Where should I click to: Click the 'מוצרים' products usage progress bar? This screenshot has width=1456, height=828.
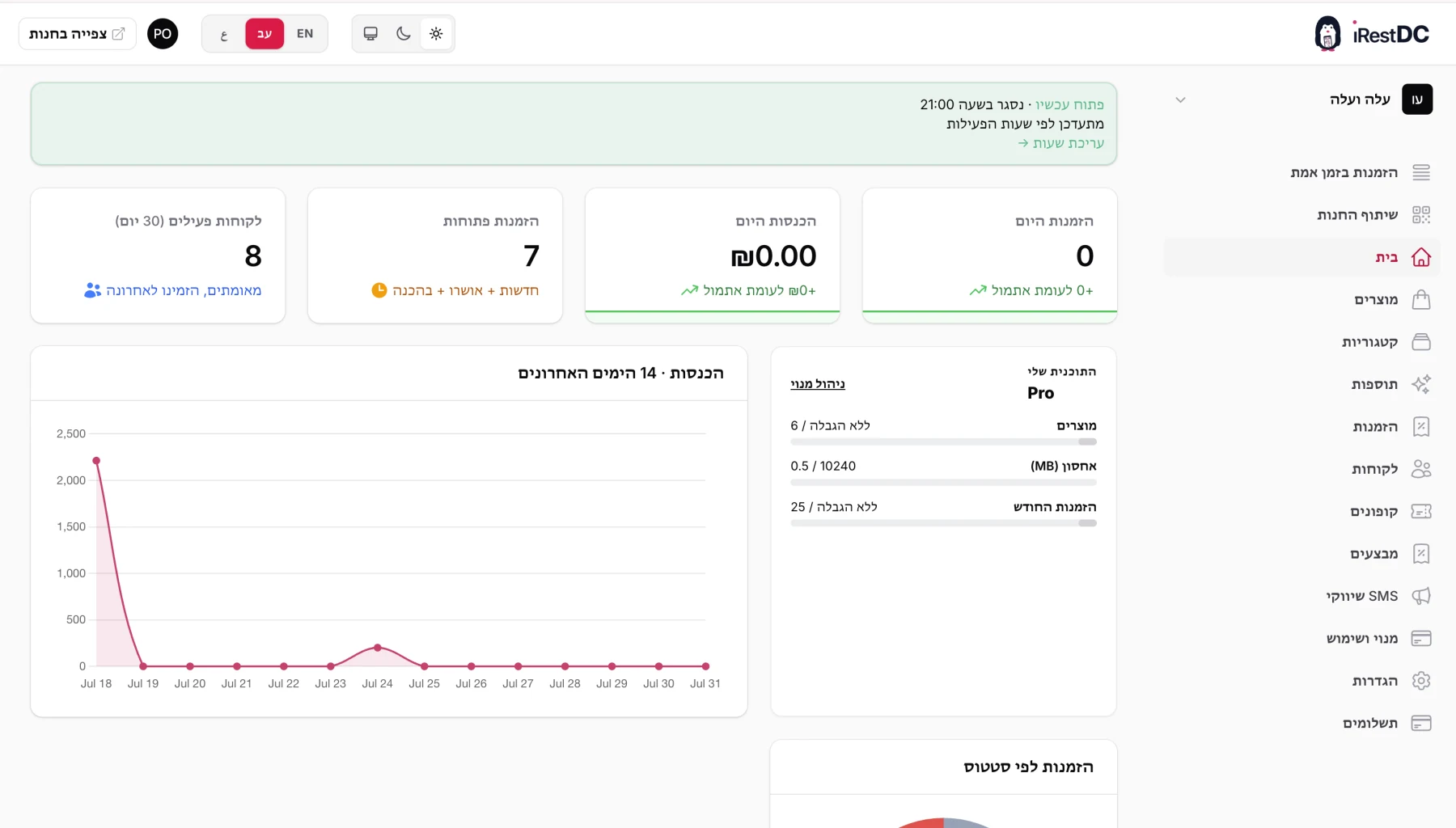(x=943, y=442)
